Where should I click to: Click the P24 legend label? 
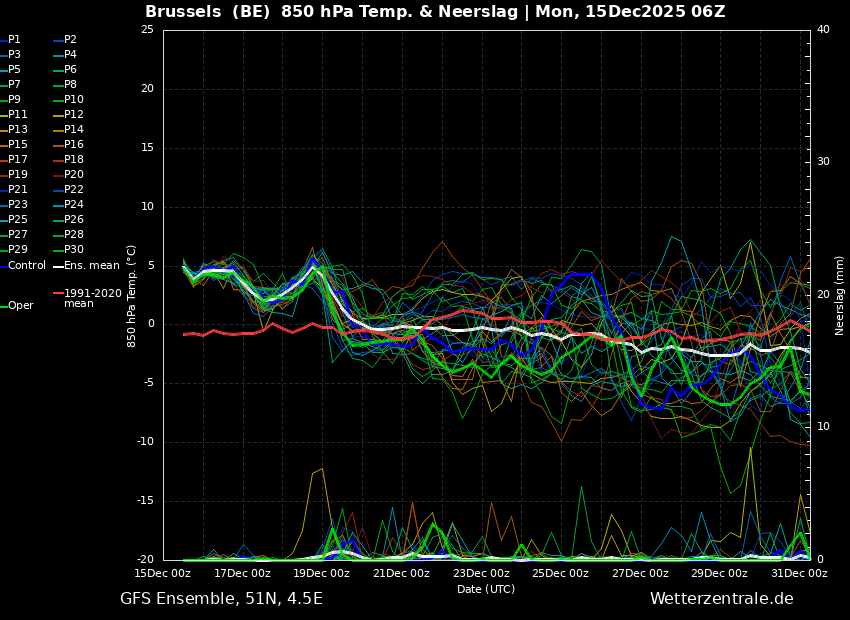(74, 204)
